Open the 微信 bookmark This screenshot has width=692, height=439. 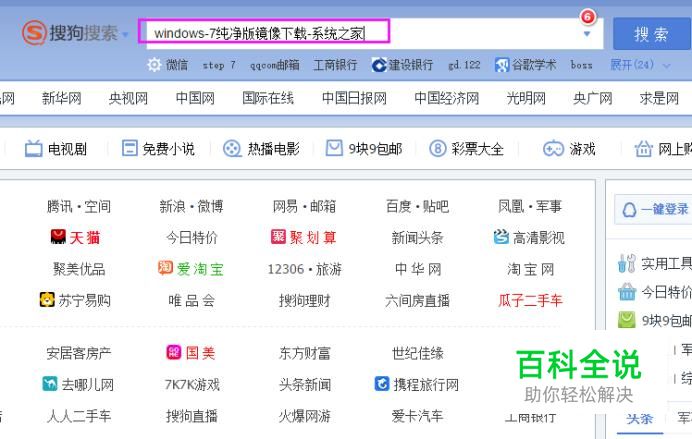(177, 65)
